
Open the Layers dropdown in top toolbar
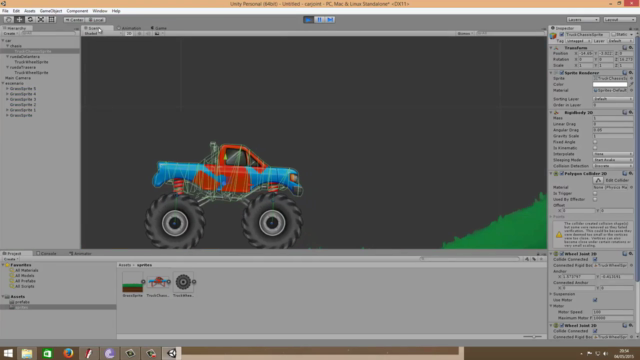point(583,20)
